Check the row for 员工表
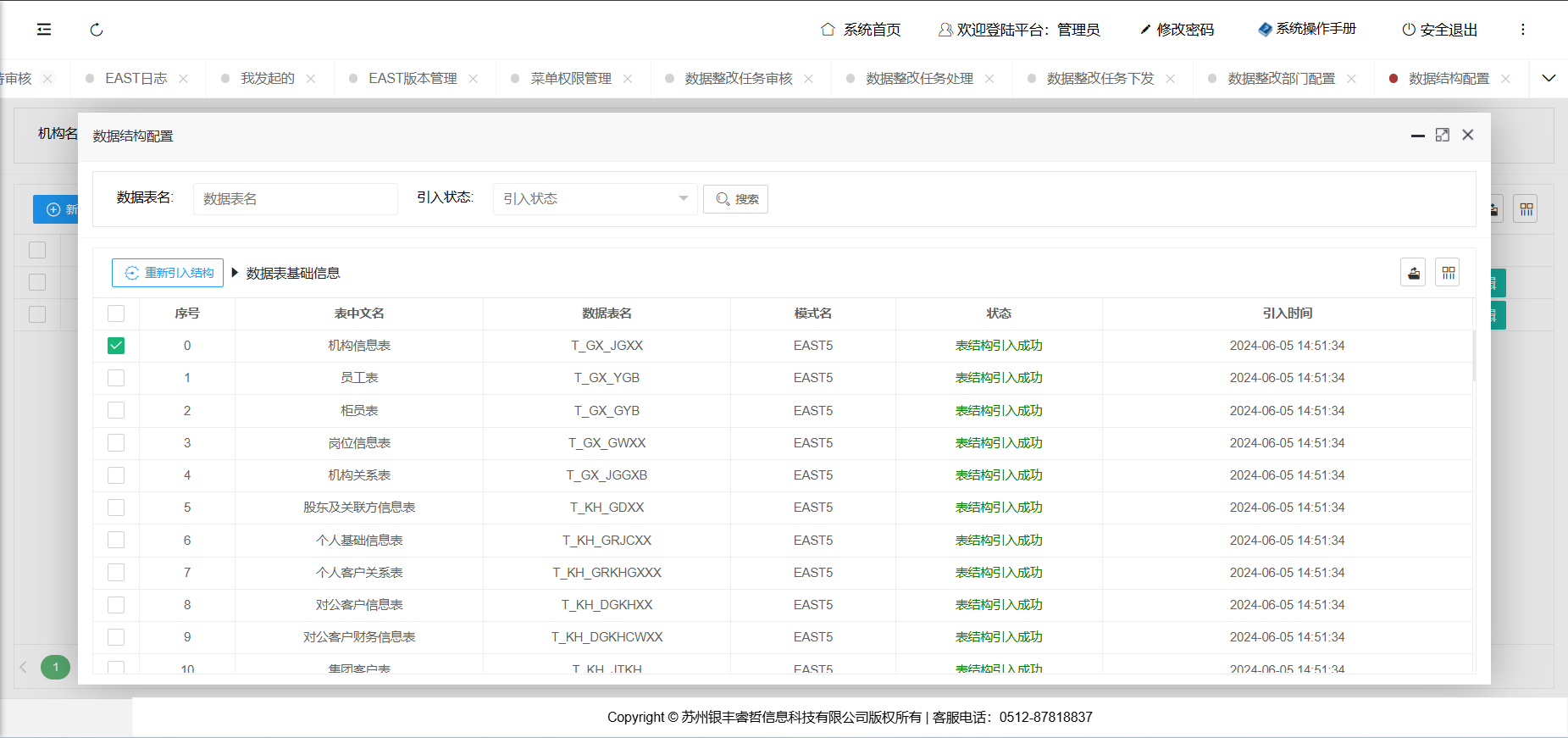1568x738 pixels. 116,378
